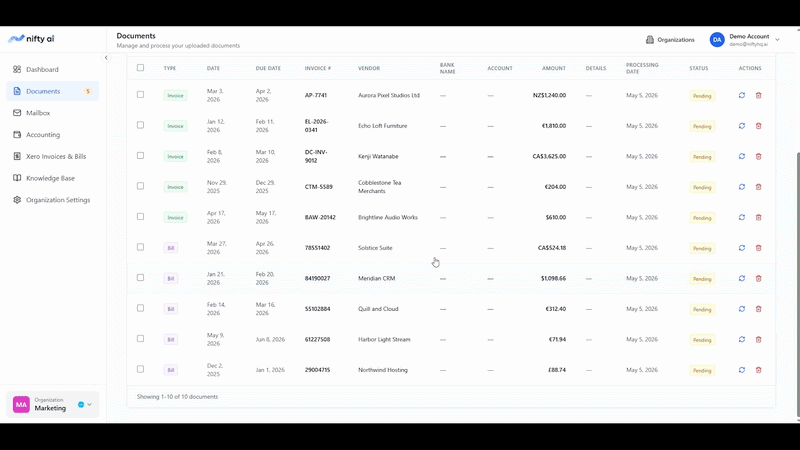Reprocess the Kenji Watanabe invoice
The height and width of the screenshot is (450, 800).
tap(742, 157)
